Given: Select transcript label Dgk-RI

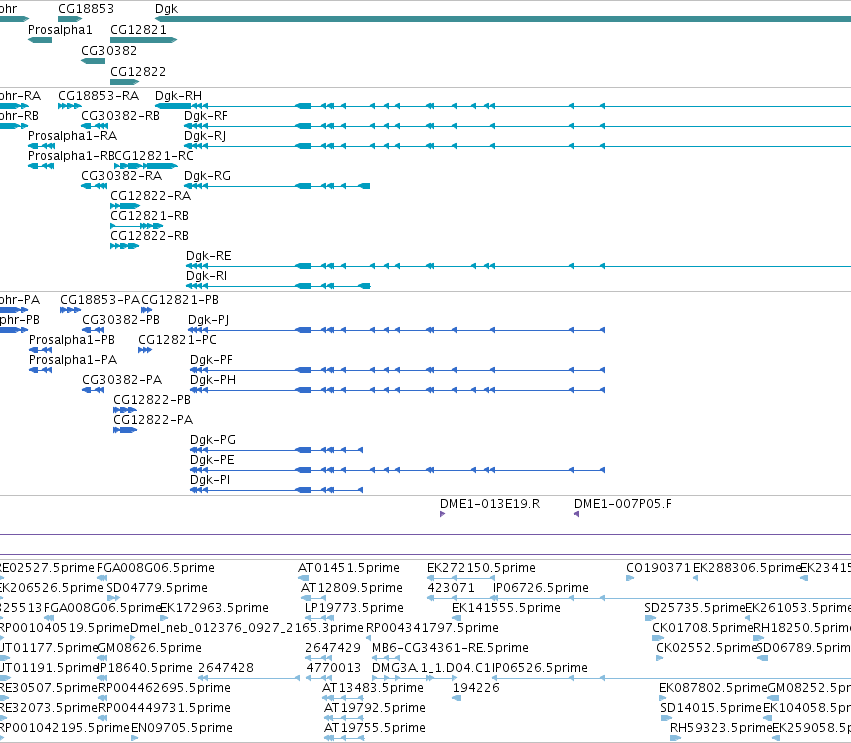Looking at the screenshot, I should (206, 276).
